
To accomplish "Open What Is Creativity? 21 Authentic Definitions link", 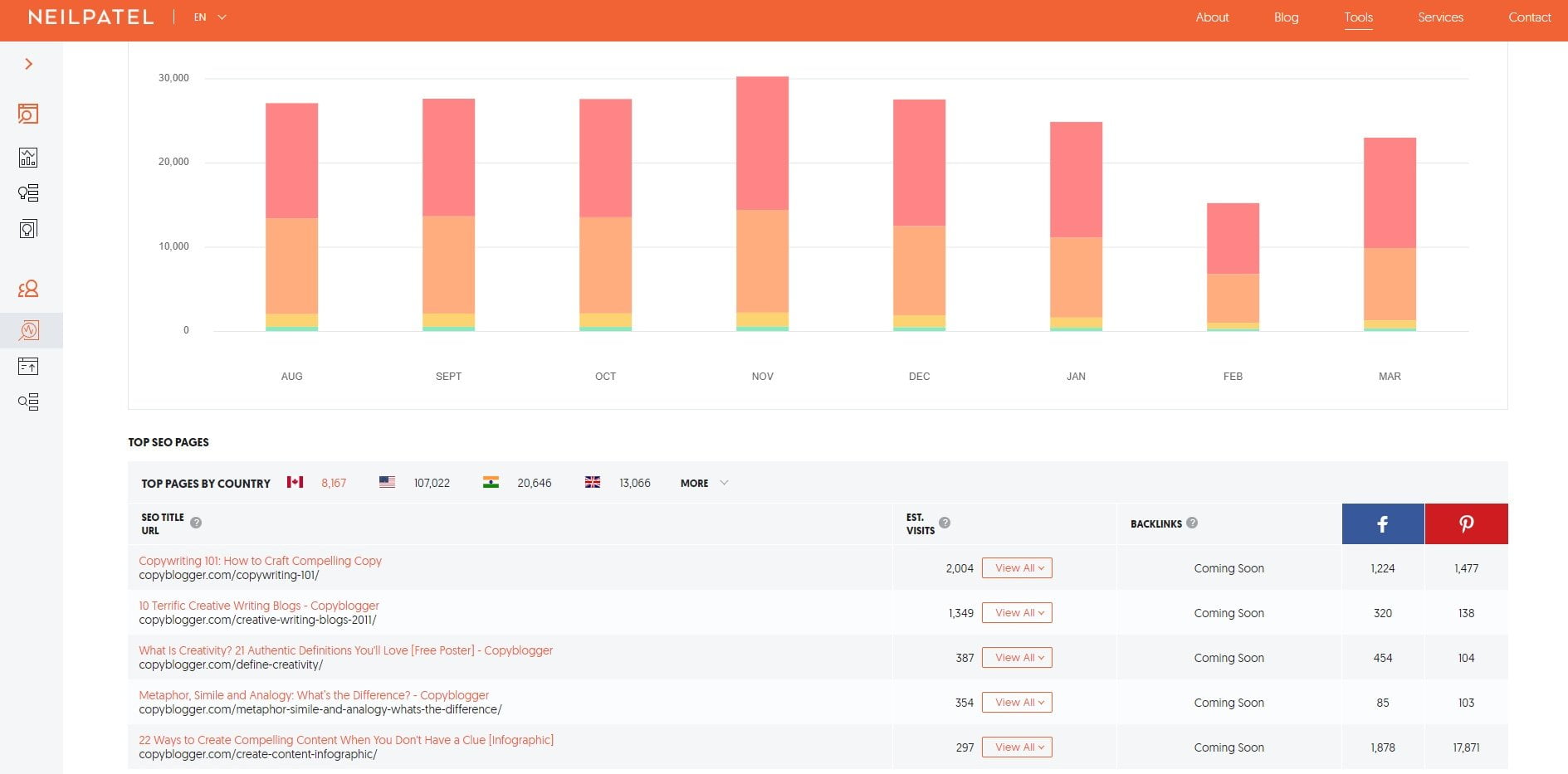I will [345, 650].
